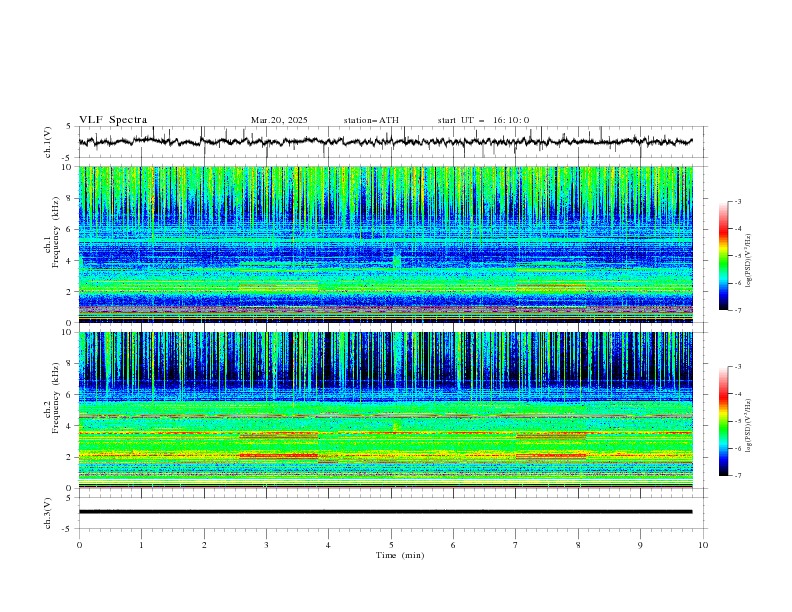Click the "VLF Spectra" title text
Image resolution: width=792 pixels, height=612 pixels.
113,120
